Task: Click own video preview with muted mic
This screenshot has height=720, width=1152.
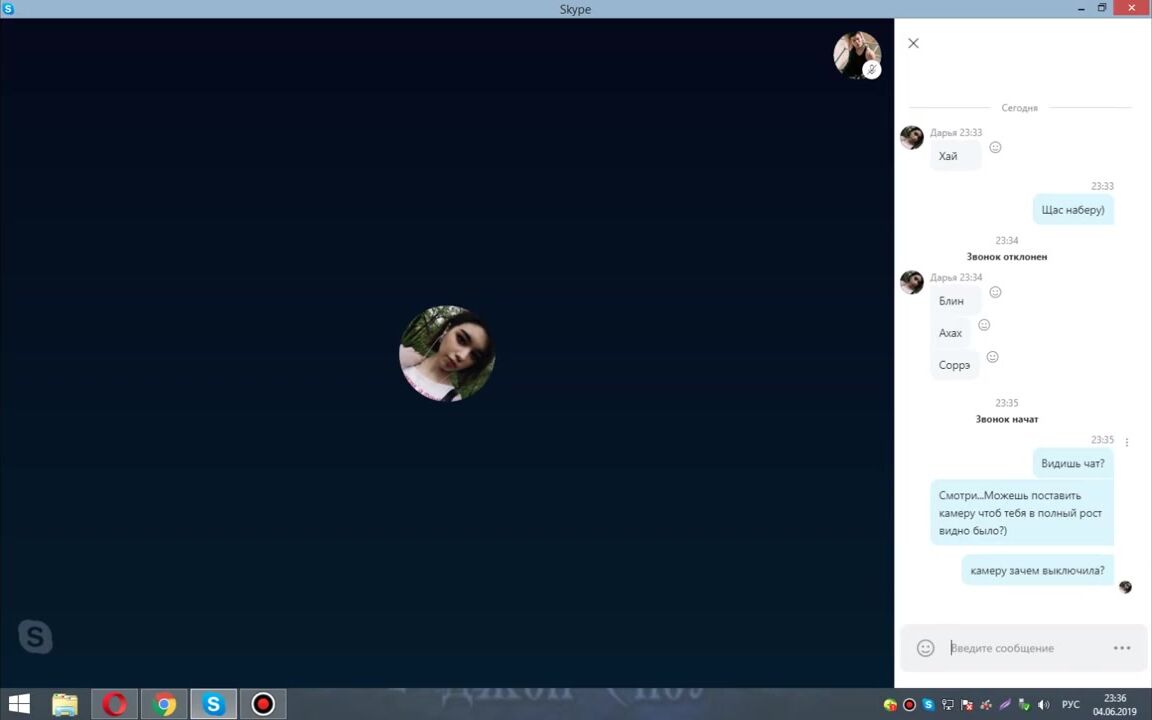Action: 857,55
